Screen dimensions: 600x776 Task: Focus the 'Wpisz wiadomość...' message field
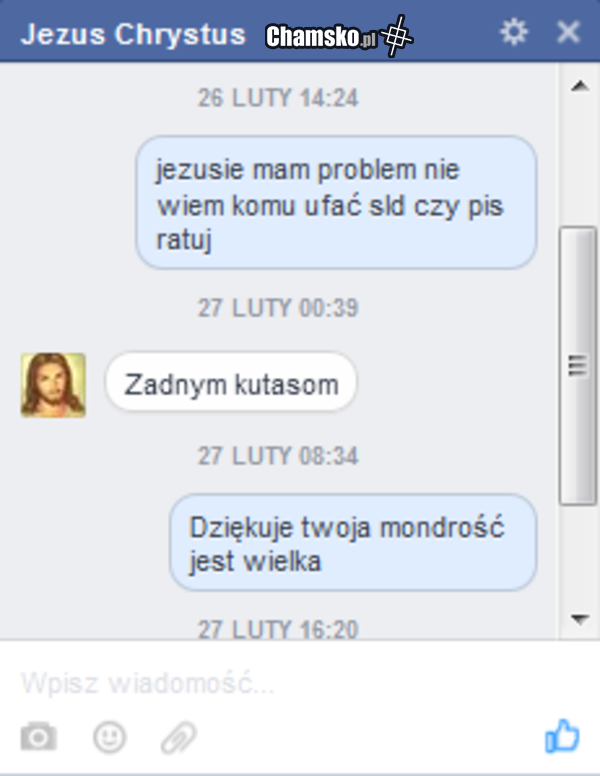(x=300, y=683)
